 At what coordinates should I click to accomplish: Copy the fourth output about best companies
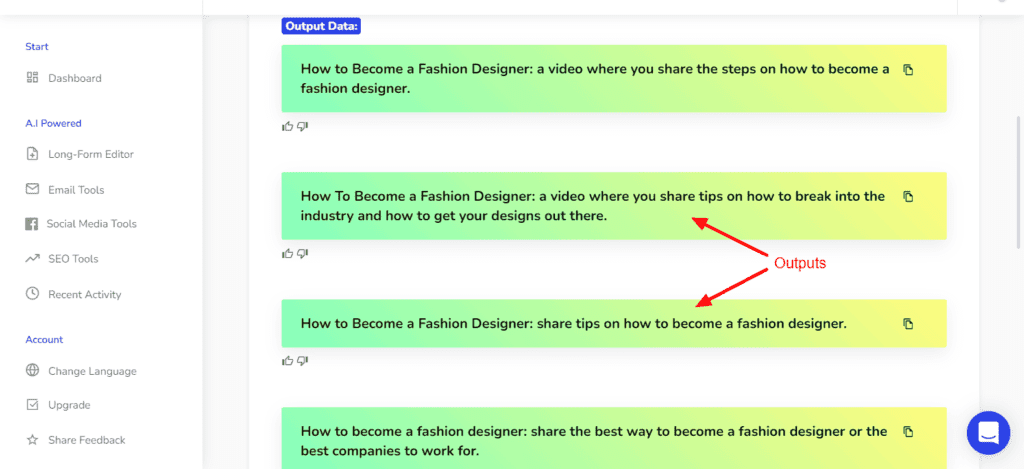pyautogui.click(x=908, y=432)
